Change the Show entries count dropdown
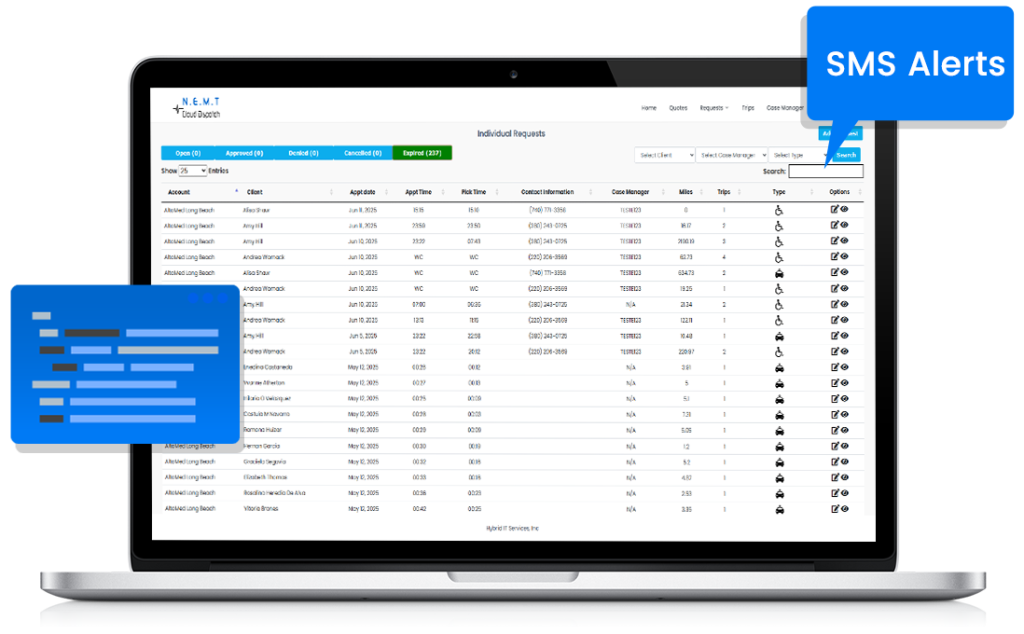The width and height of the screenshot is (1024, 634). point(192,171)
